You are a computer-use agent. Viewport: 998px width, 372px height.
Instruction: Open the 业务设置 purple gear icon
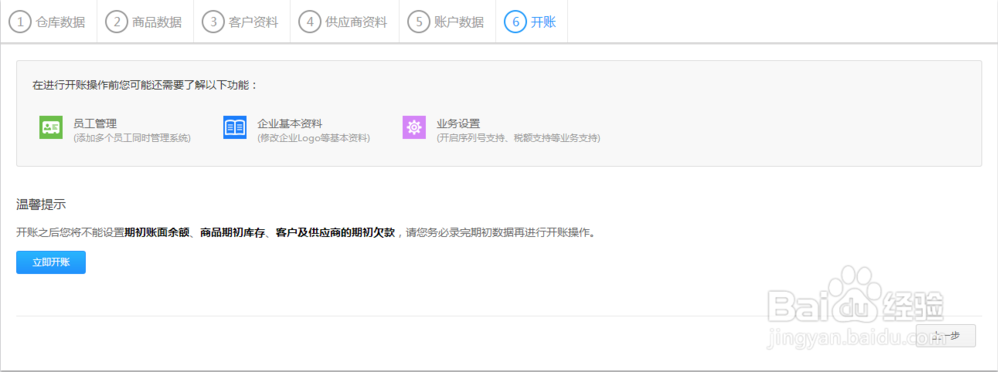(x=414, y=127)
